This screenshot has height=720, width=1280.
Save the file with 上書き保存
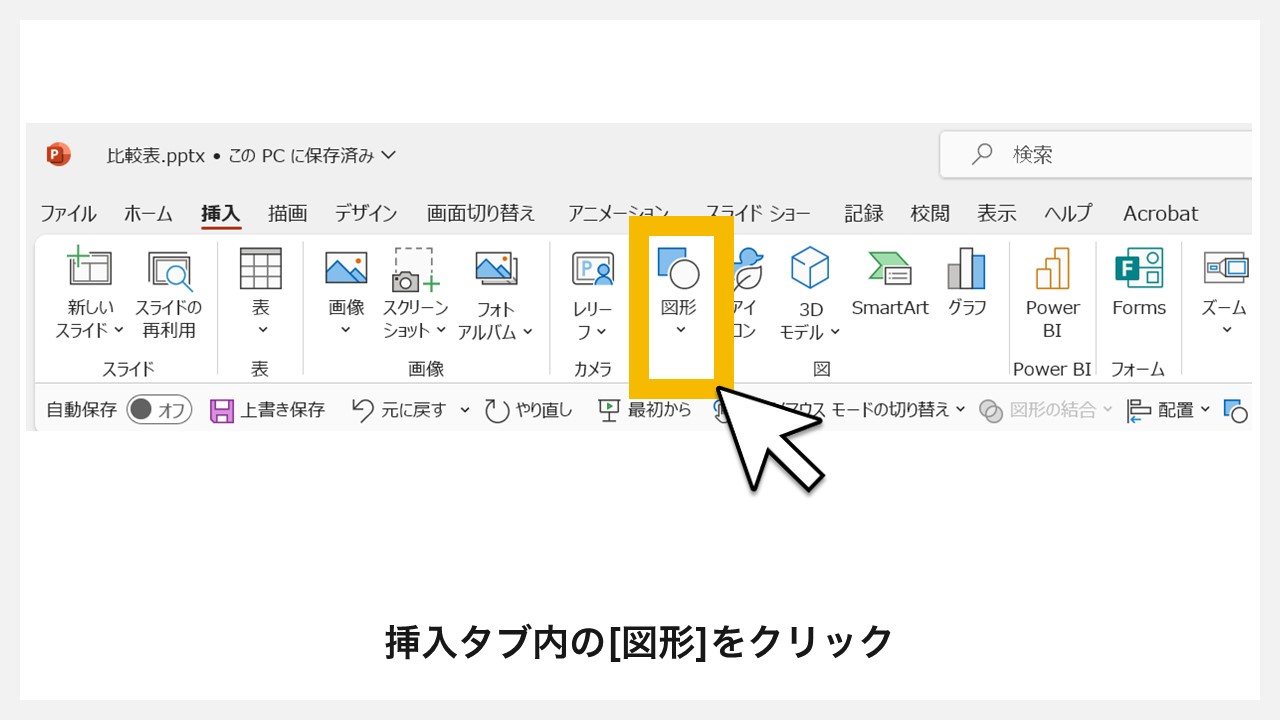pos(266,409)
